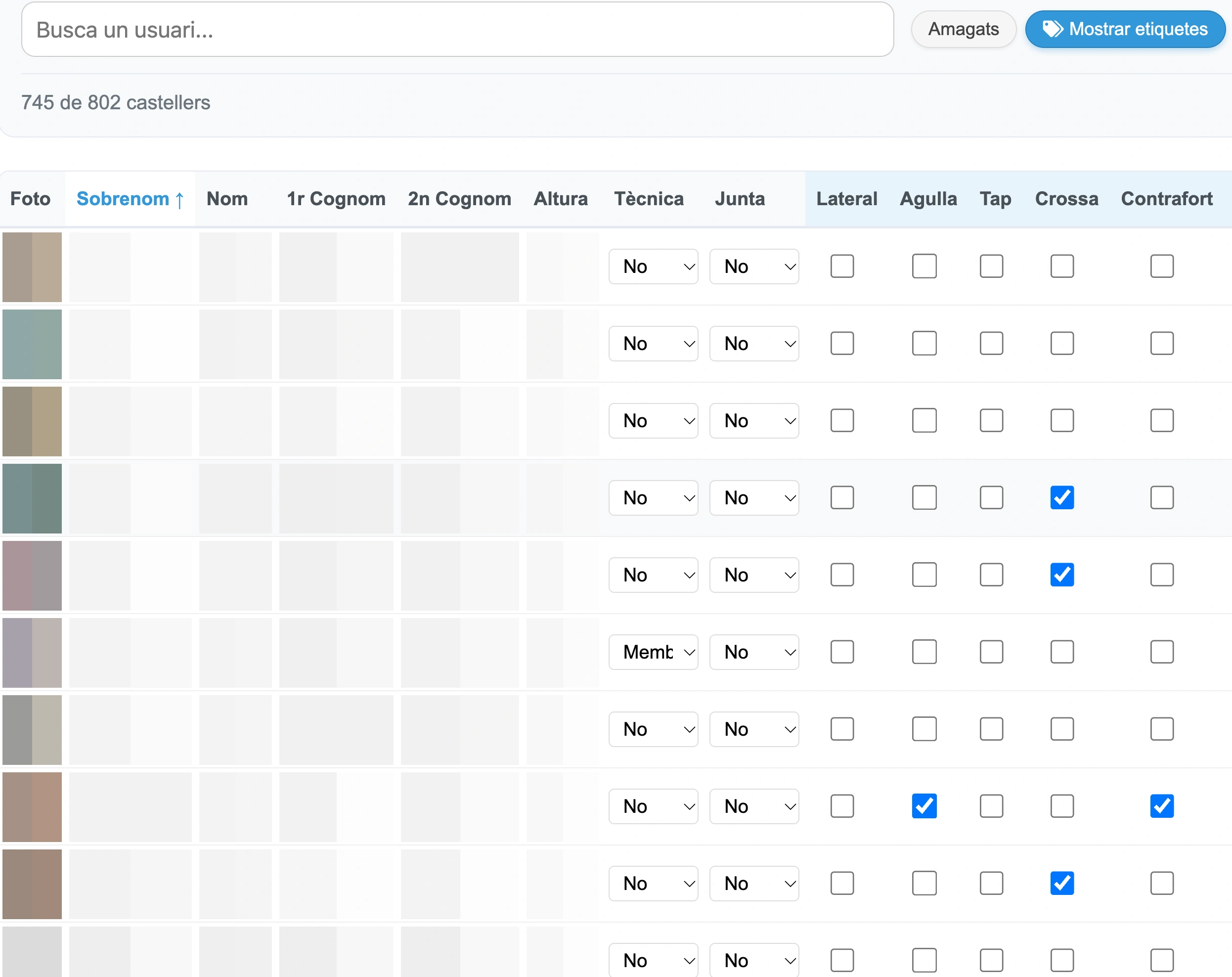The width and height of the screenshot is (1232, 977).
Task: Uncheck the checked Agulla checkbox
Action: pyautogui.click(x=924, y=806)
